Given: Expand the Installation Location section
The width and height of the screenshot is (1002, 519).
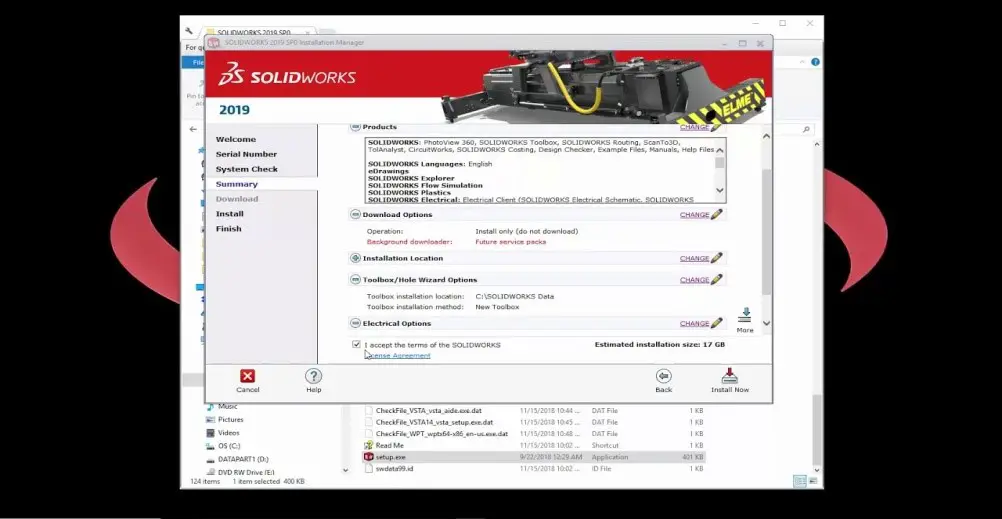Looking at the screenshot, I should click(x=355, y=258).
